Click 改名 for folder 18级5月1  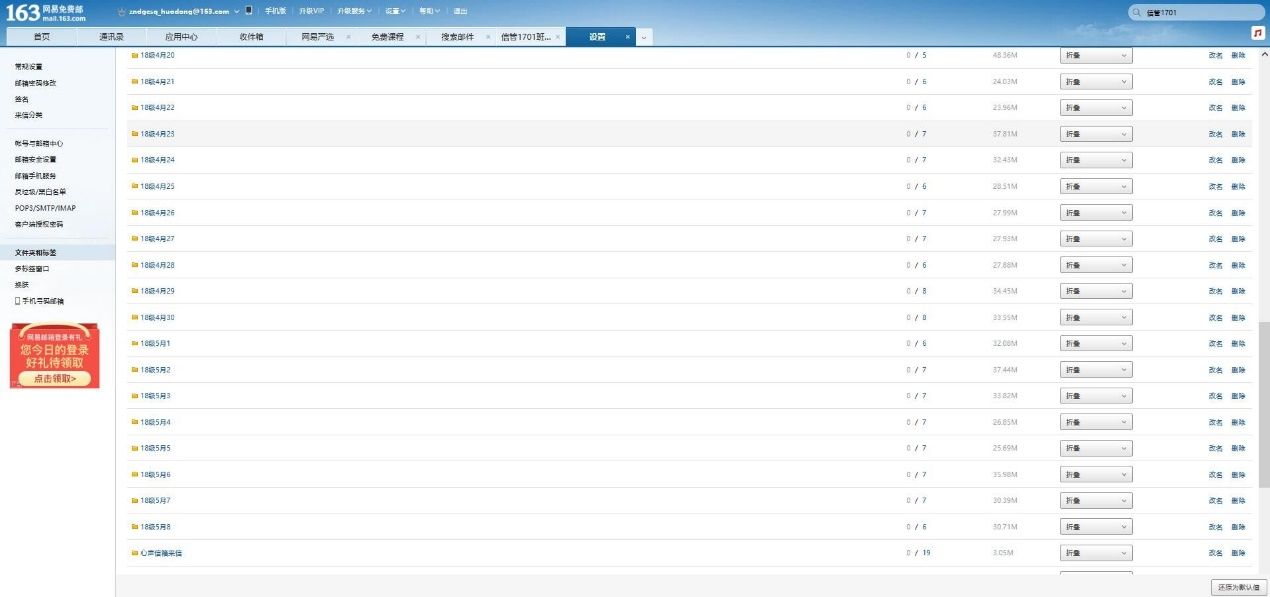pyautogui.click(x=1215, y=344)
